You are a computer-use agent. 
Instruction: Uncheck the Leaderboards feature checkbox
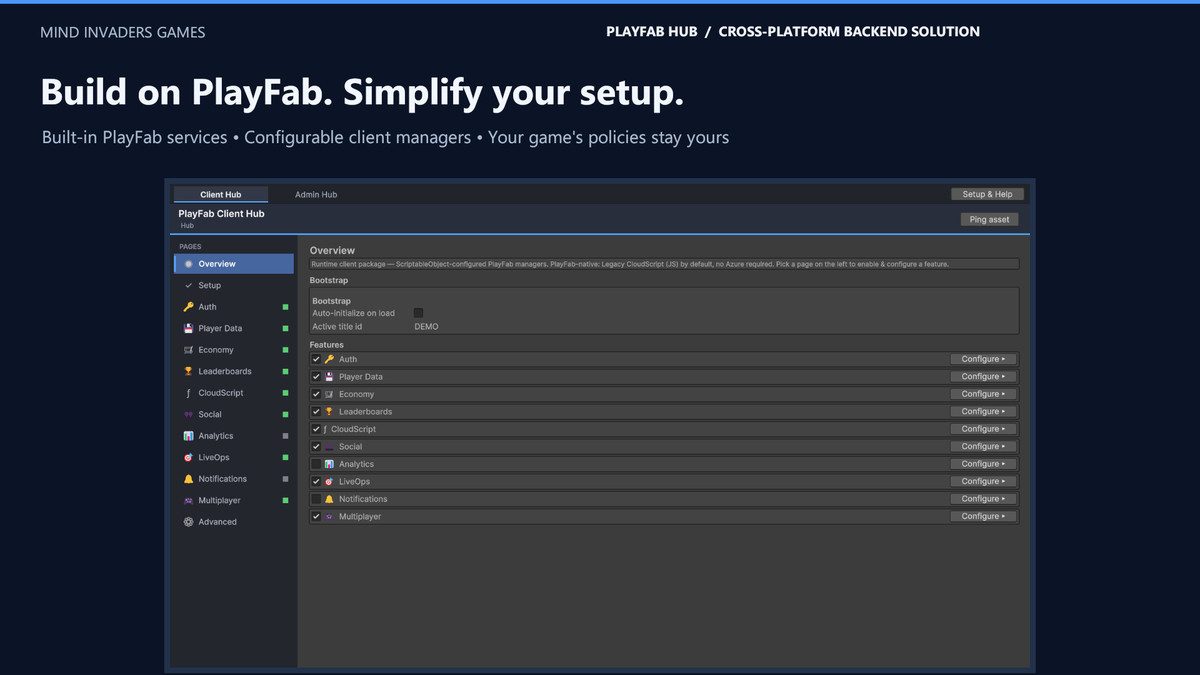316,412
